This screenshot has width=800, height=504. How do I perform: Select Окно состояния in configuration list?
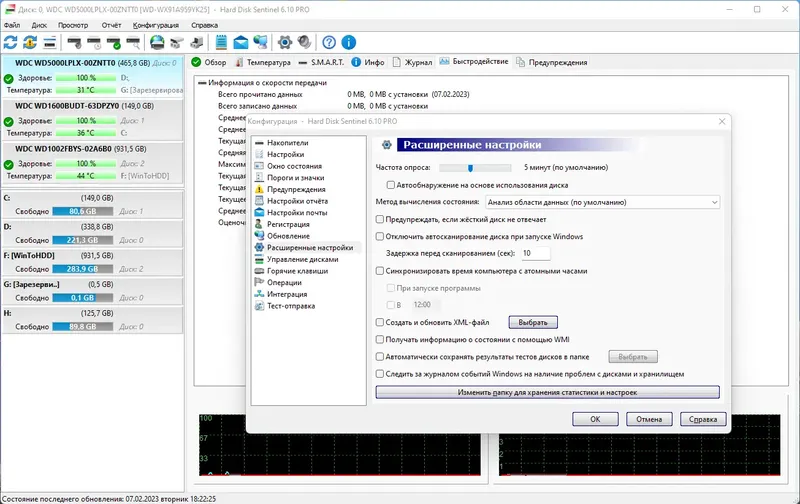[x=294, y=166]
